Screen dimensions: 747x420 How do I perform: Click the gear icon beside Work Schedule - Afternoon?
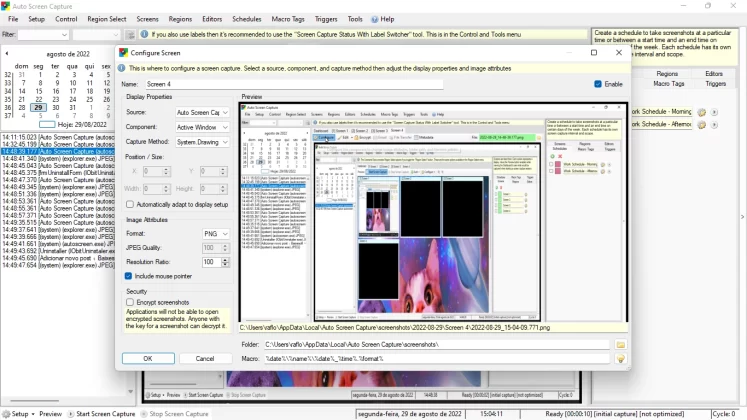point(702,125)
